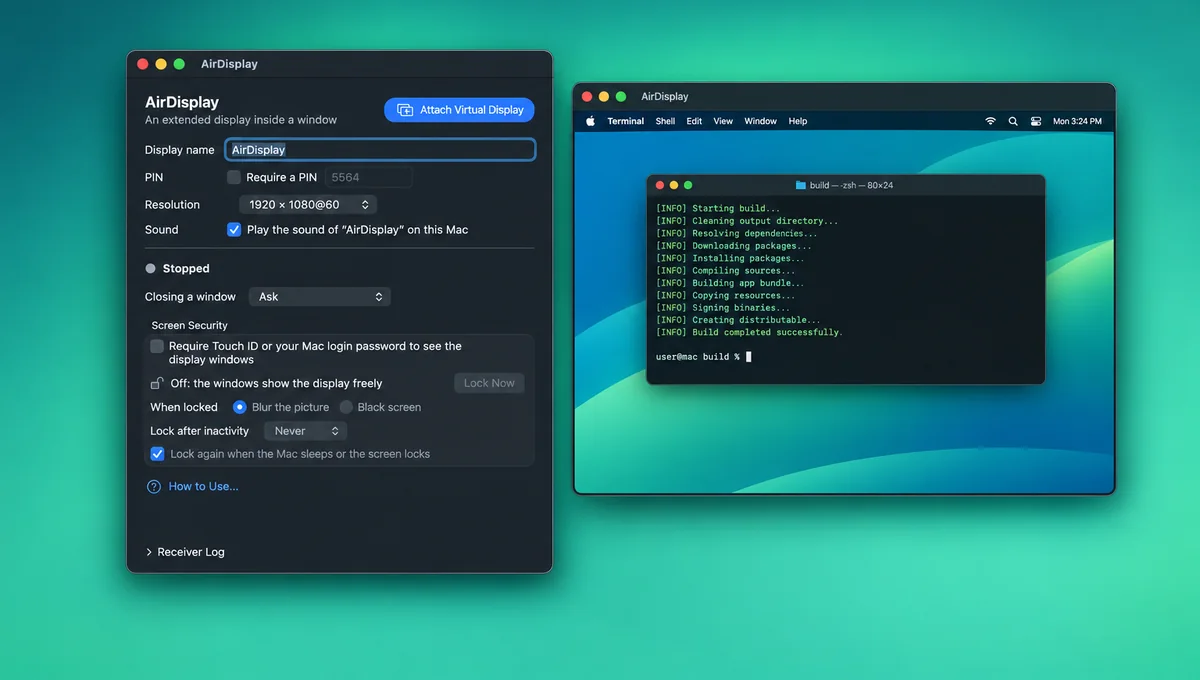Close the build Terminal window
The height and width of the screenshot is (680, 1200).
click(x=660, y=185)
